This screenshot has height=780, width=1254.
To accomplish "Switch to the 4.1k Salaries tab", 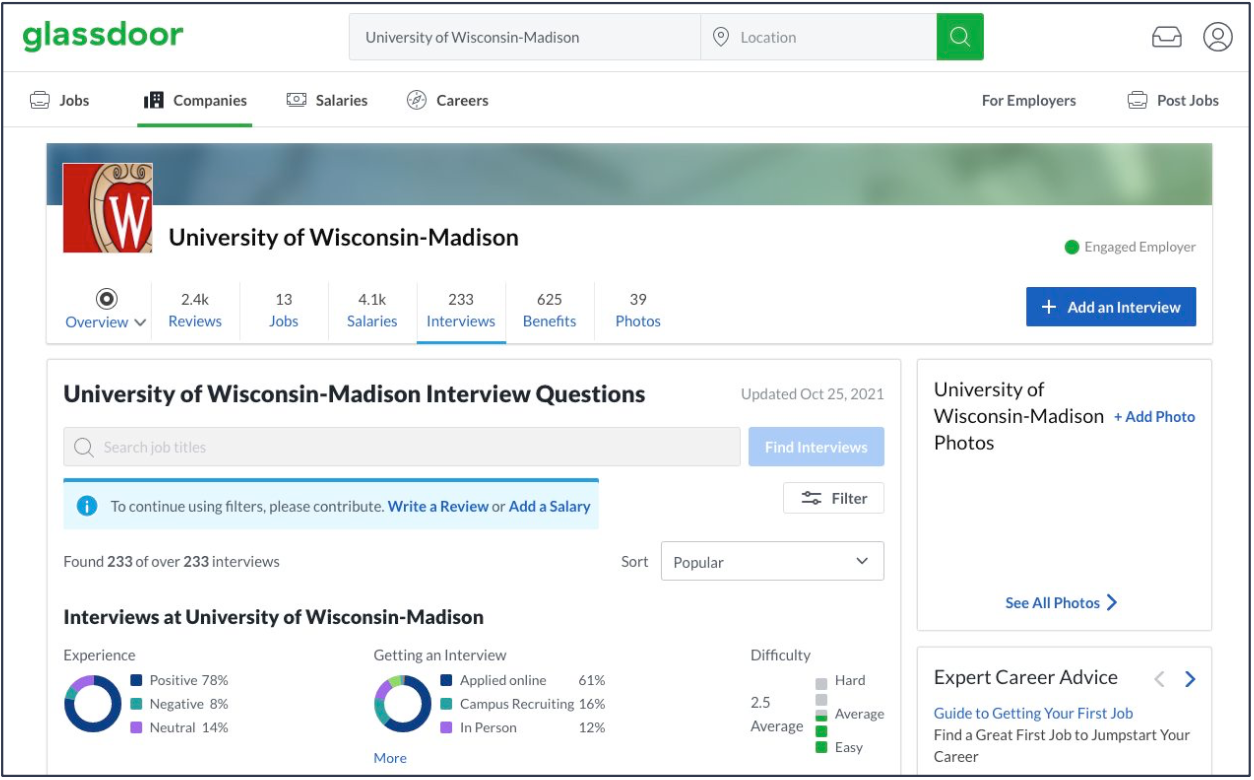I will coord(372,310).
